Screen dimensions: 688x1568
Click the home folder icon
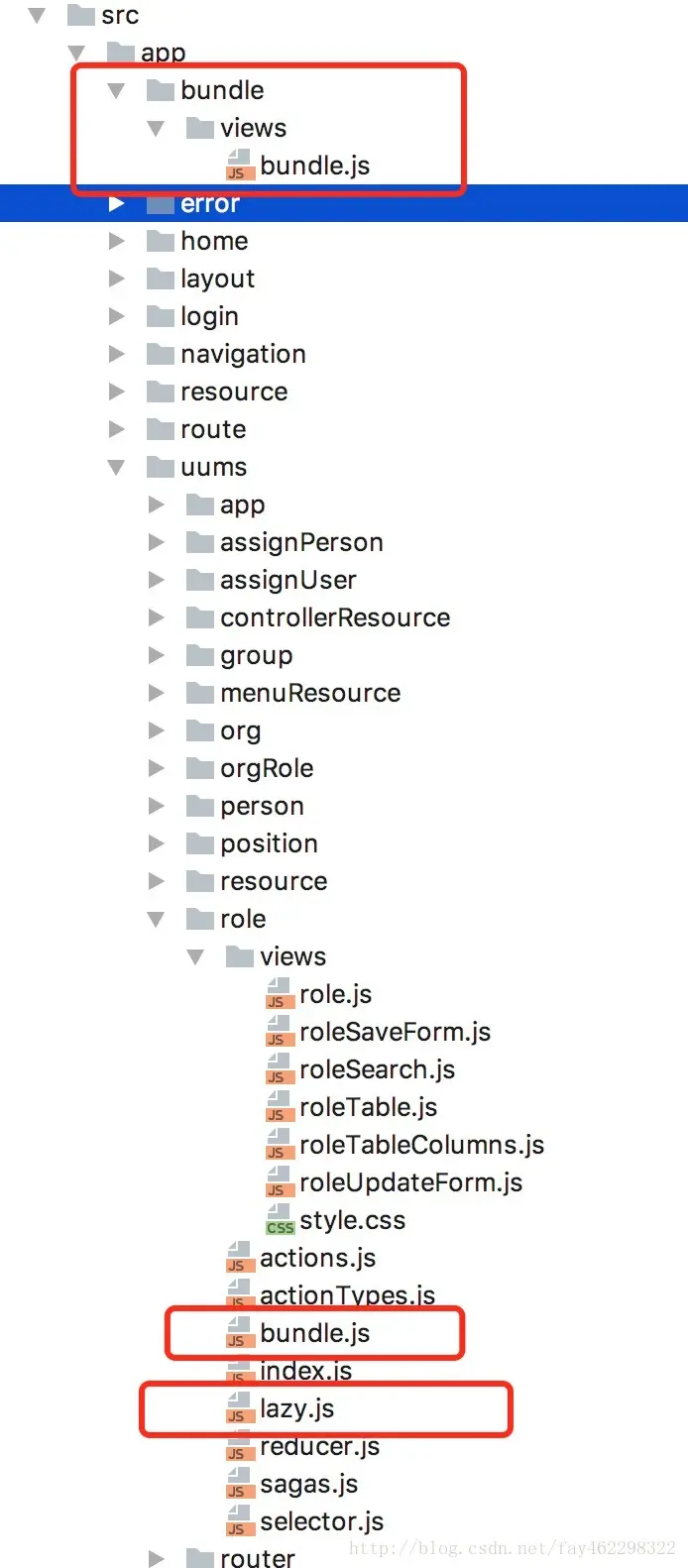(x=160, y=241)
